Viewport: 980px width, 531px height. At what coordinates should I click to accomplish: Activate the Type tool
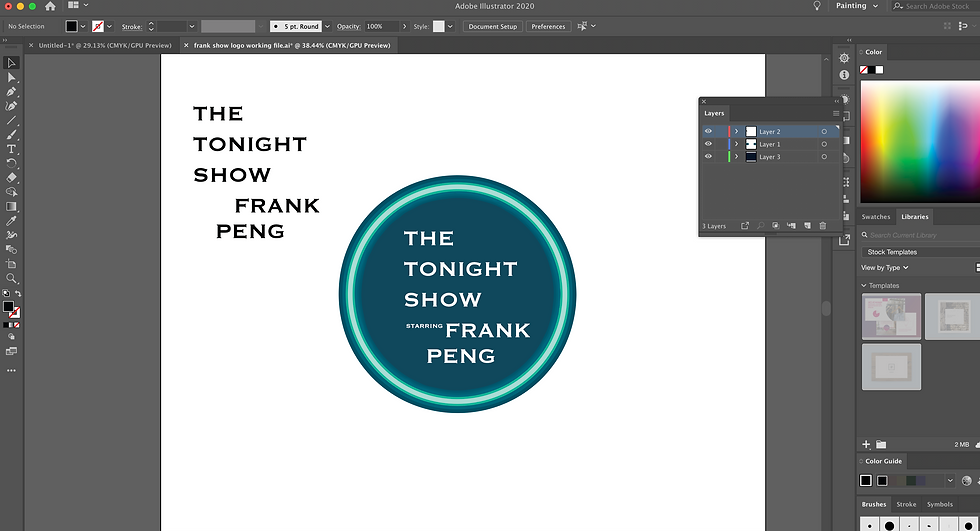pyautogui.click(x=11, y=149)
